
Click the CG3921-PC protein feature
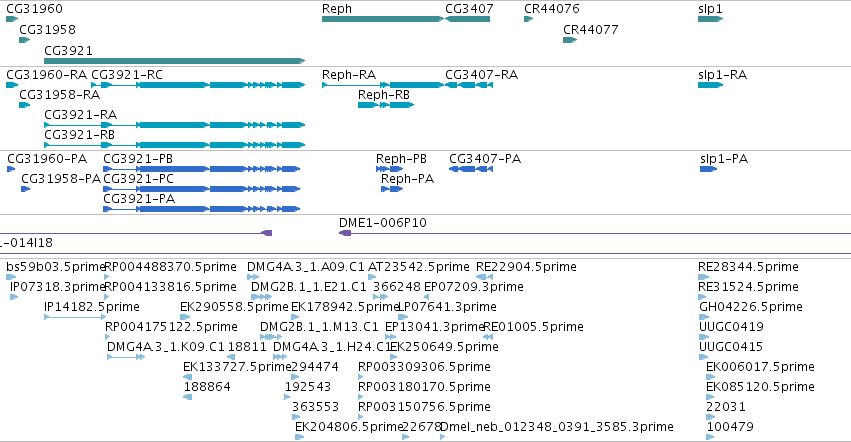[x=201, y=189]
